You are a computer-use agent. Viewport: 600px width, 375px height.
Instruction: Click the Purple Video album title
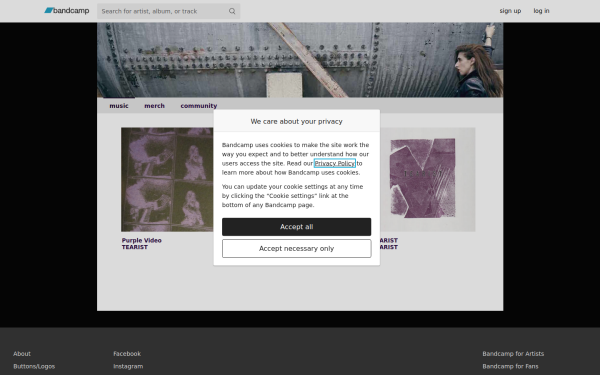click(142, 240)
